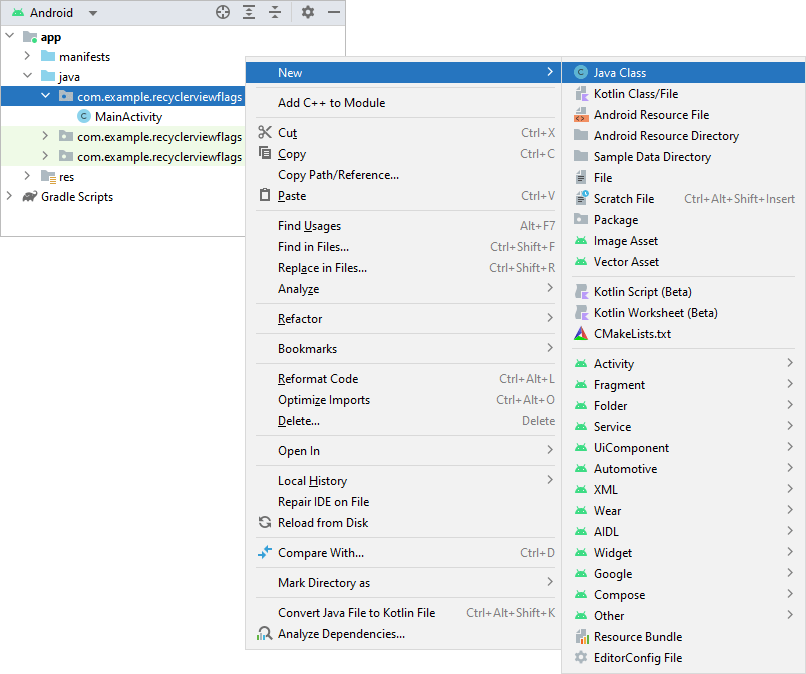Choose Find in Files entry

coord(403,247)
